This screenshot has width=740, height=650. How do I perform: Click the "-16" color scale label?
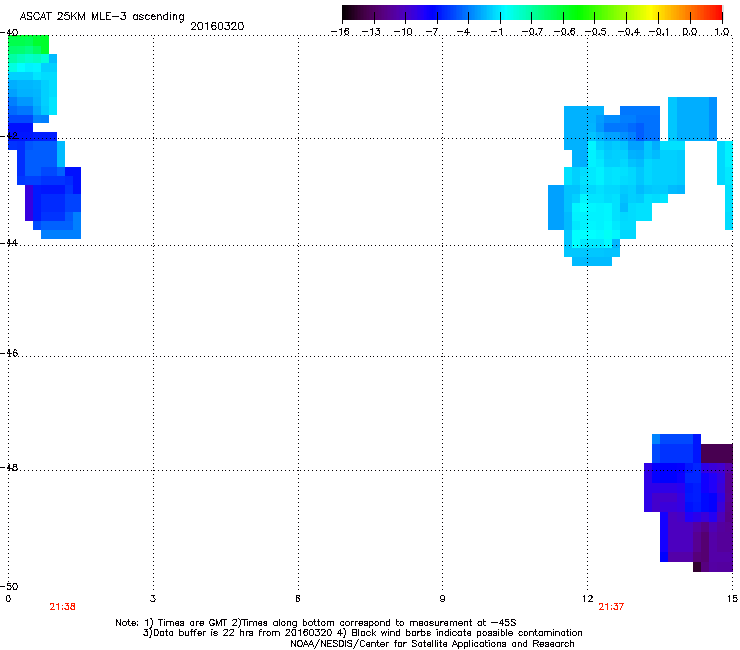pyautogui.click(x=340, y=32)
